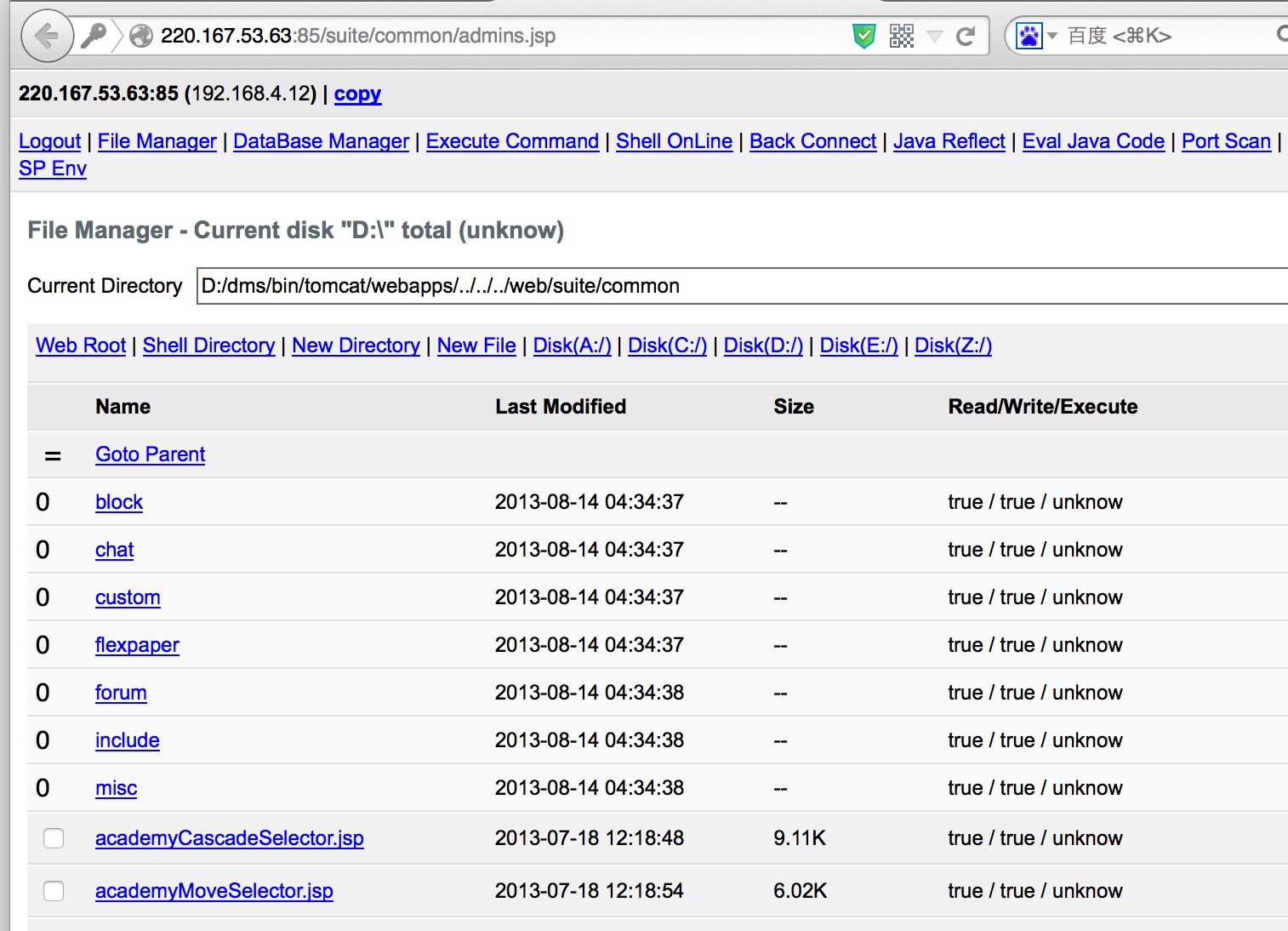Switch to Disk(C:/) drive

pyautogui.click(x=667, y=346)
